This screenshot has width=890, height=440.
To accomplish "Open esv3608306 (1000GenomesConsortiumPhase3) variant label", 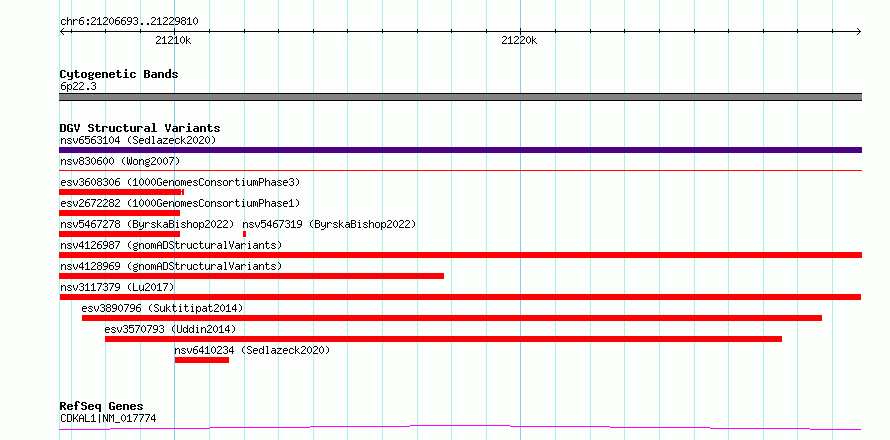I will pyautogui.click(x=180, y=182).
